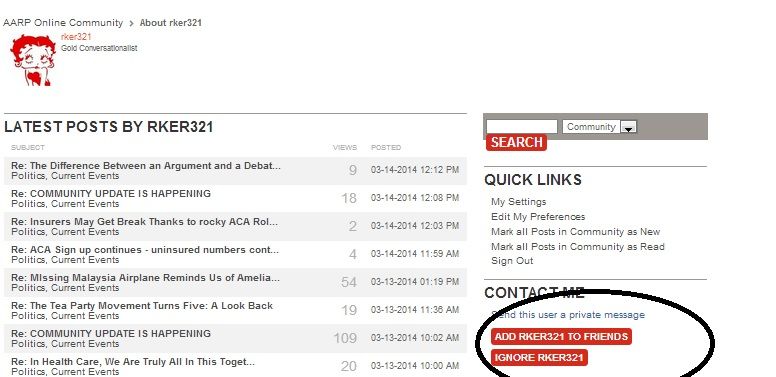776x377 pixels.
Task: Open Edit My Preferences link
Action: point(538,217)
